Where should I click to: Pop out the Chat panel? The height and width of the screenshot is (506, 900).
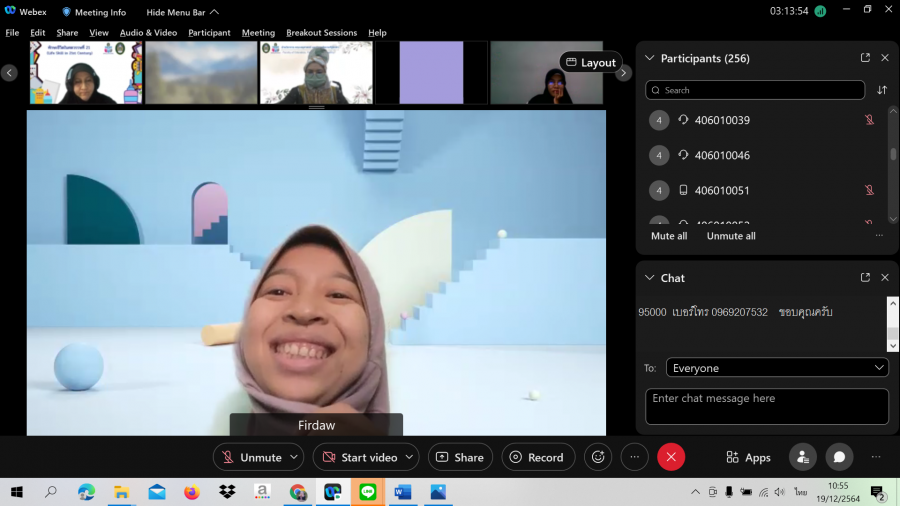865,278
